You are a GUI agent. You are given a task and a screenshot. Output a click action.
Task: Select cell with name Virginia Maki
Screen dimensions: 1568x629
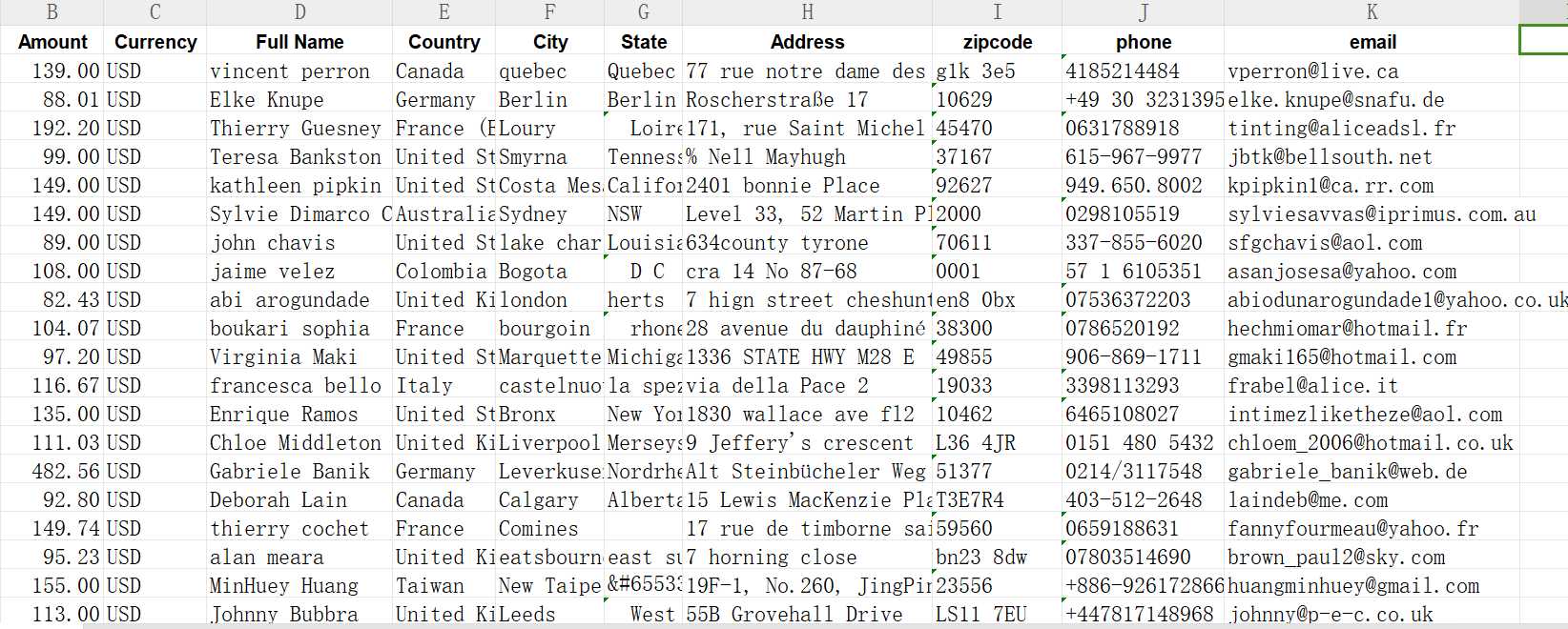coord(299,356)
